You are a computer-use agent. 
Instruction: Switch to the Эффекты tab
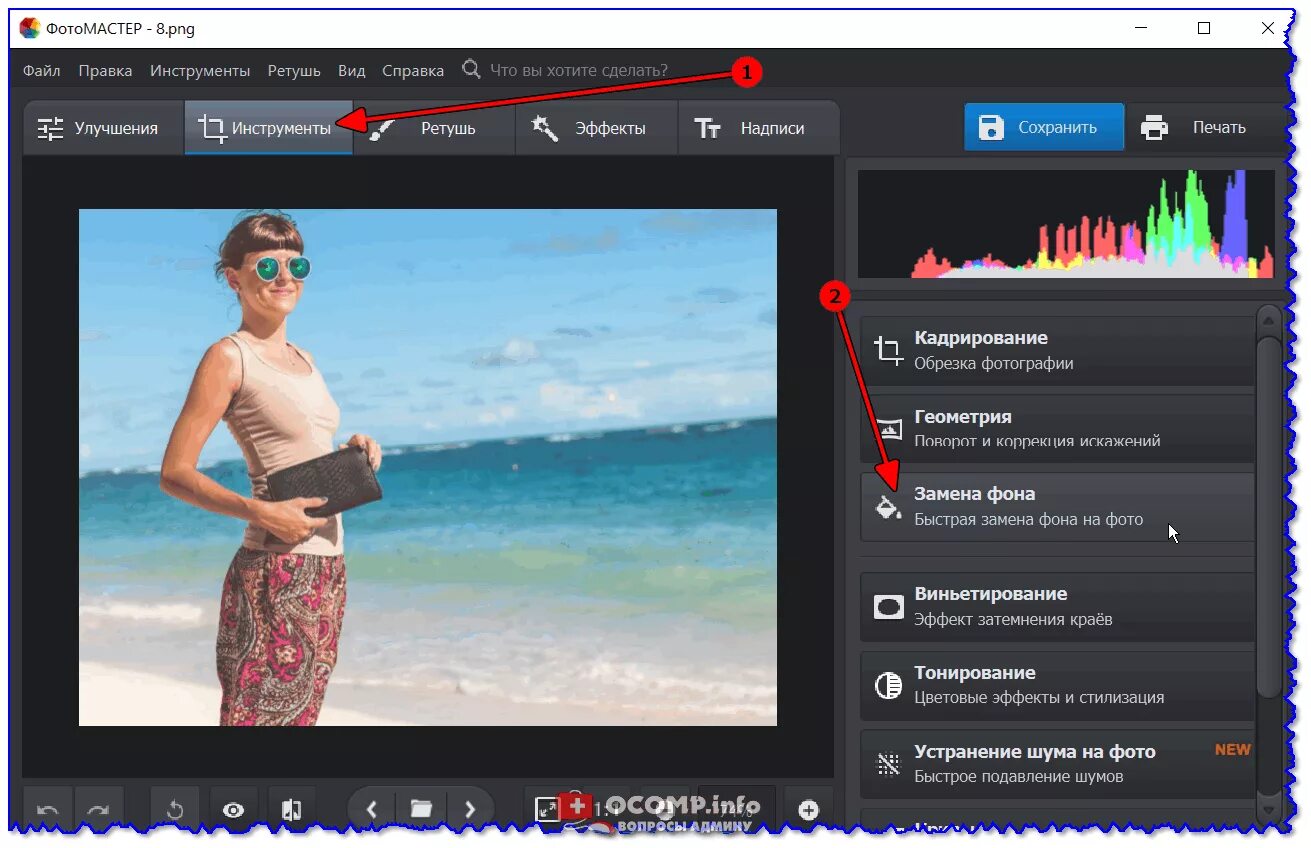pyautogui.click(x=596, y=128)
